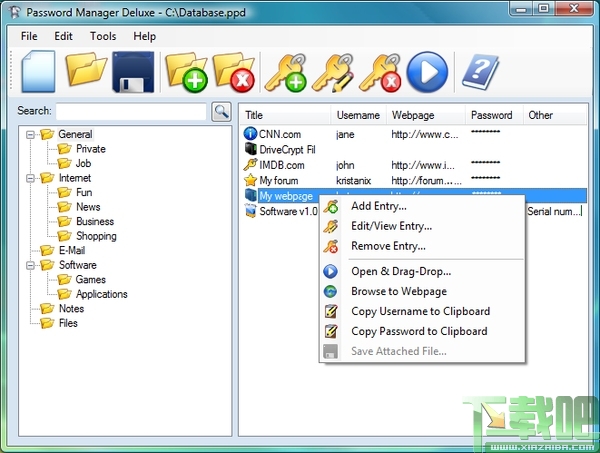600x453 pixels.
Task: Select the Job folder
Action: click(x=83, y=163)
